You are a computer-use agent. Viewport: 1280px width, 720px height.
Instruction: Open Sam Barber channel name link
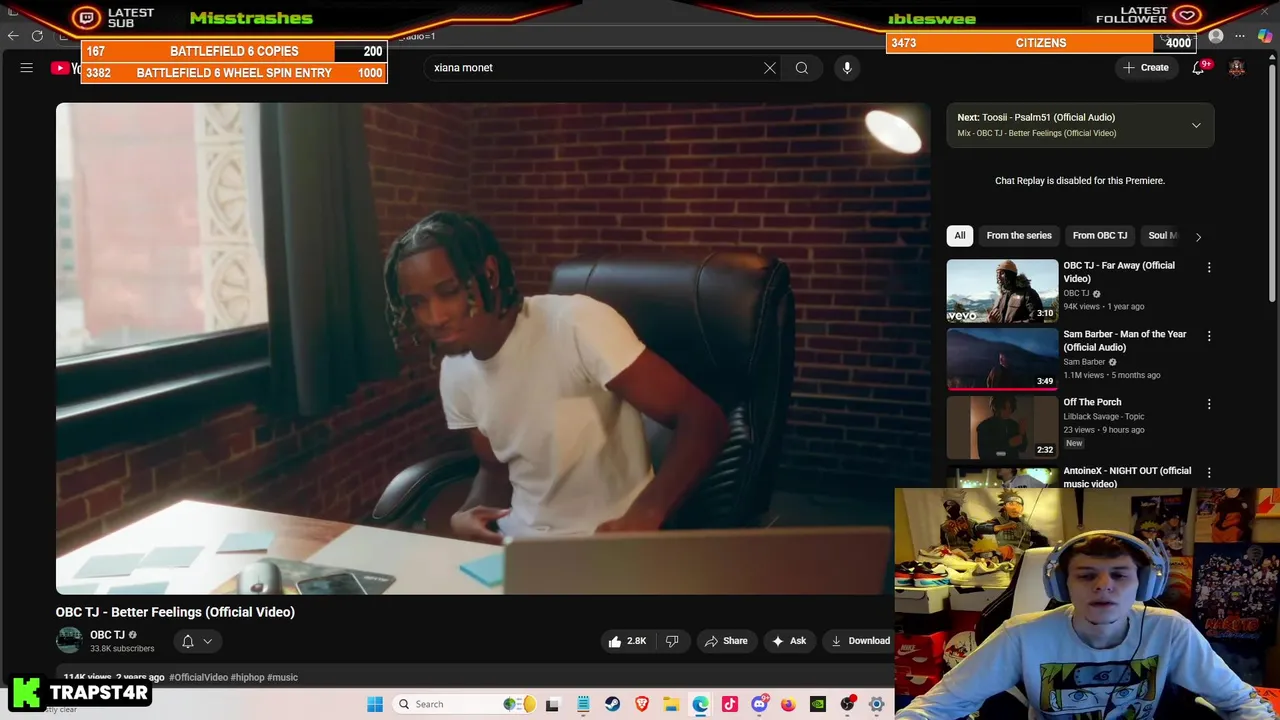pos(1084,362)
